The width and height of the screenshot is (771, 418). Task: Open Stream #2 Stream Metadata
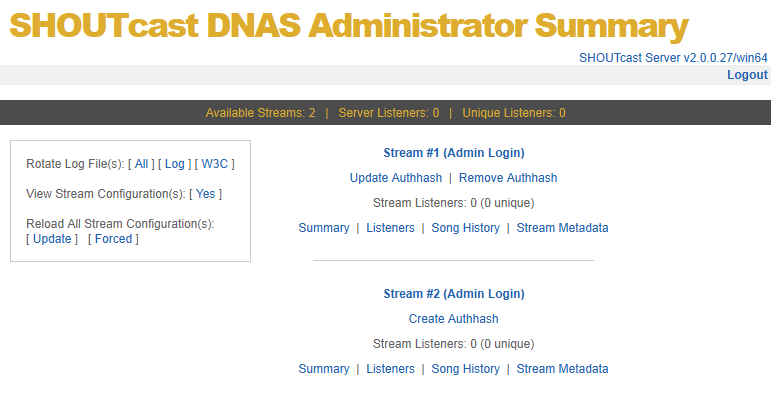point(562,369)
